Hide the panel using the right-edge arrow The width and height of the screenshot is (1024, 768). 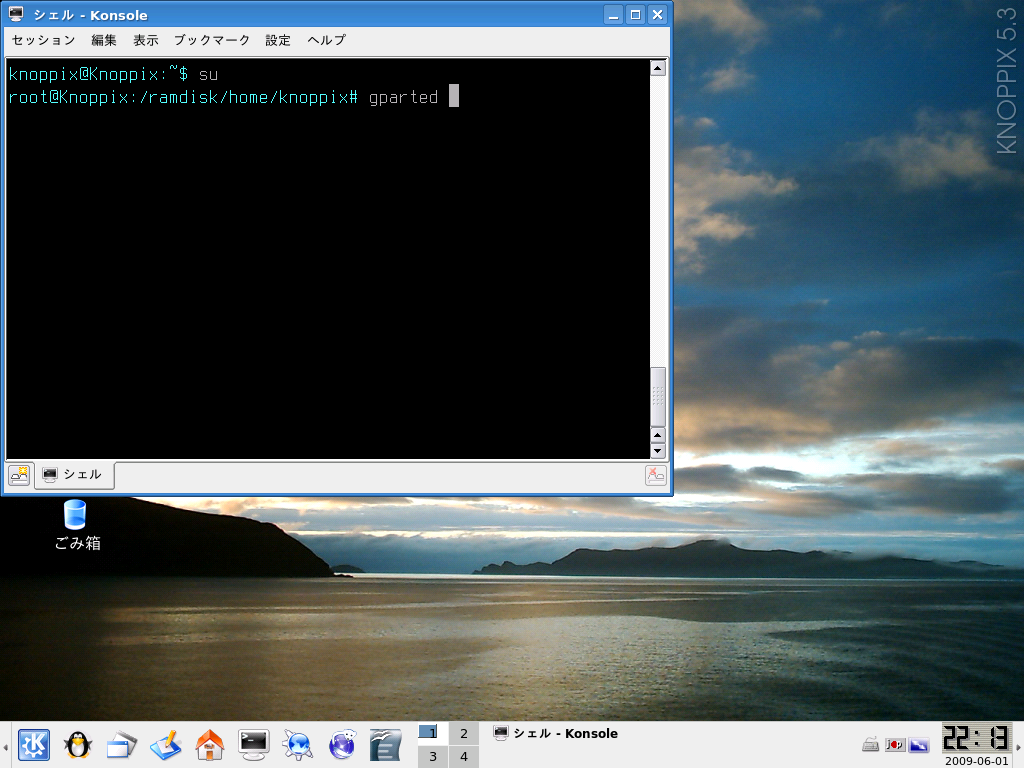coord(1018,745)
